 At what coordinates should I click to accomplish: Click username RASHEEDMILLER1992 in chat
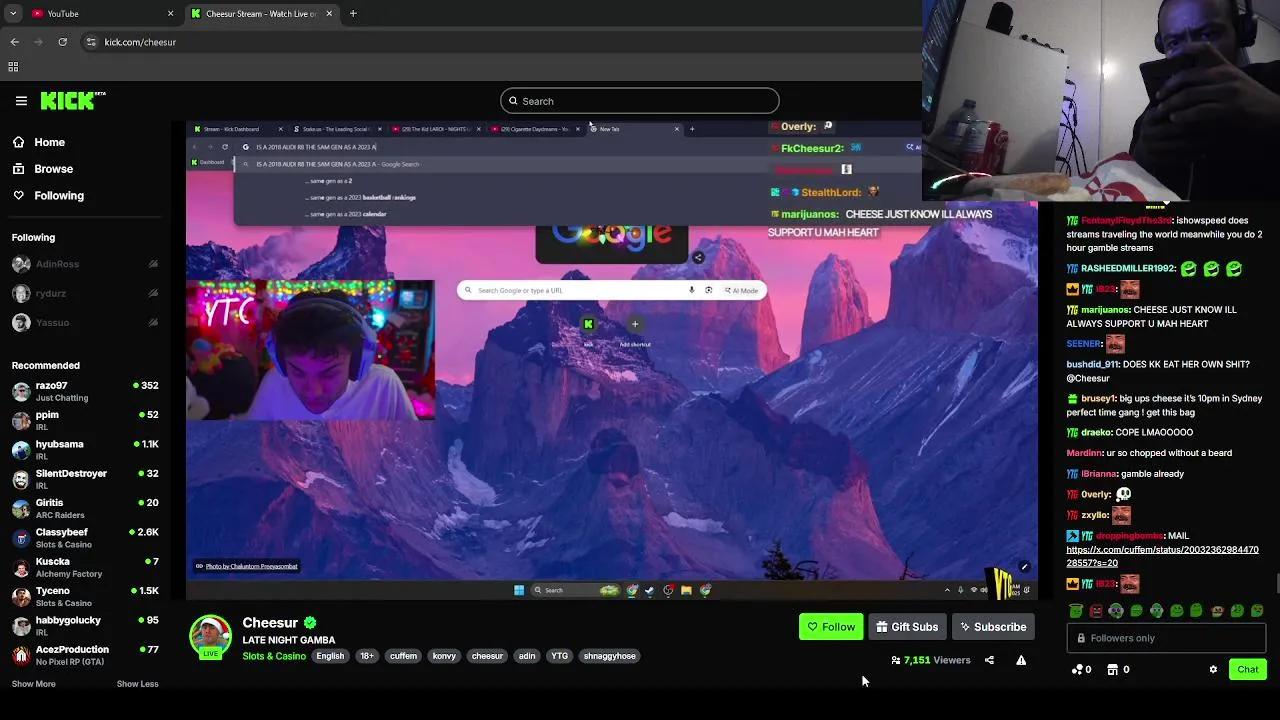click(1128, 269)
